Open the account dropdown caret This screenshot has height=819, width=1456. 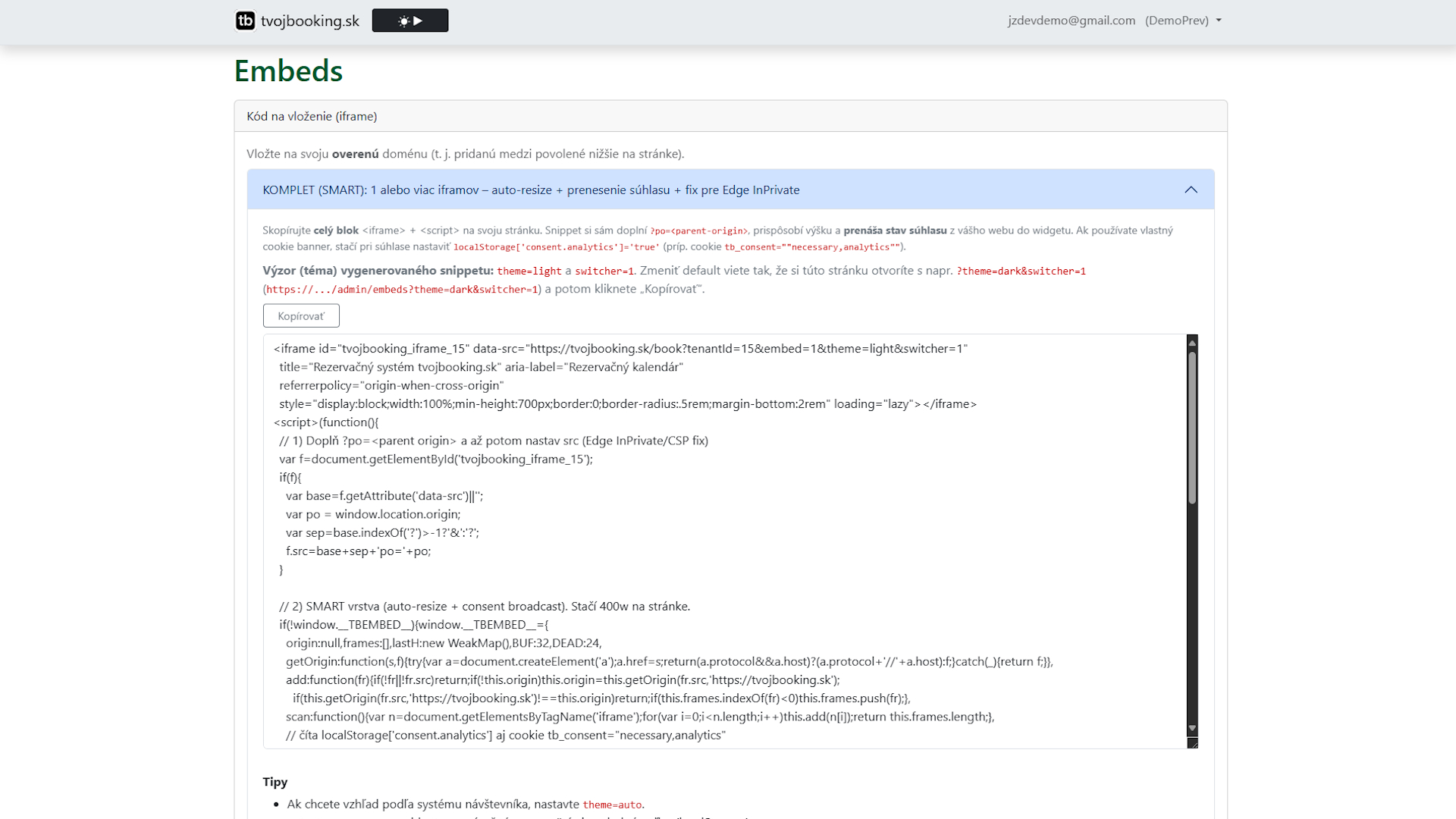(1219, 20)
